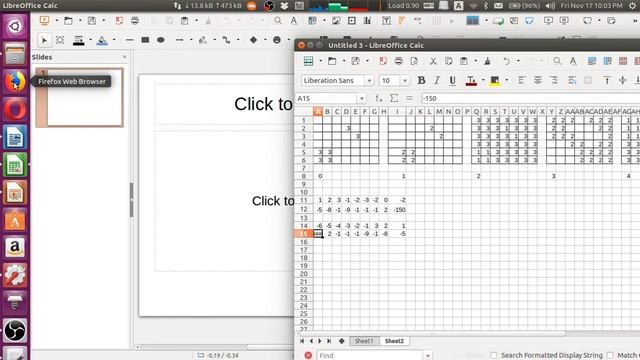Align cell text right in Calc
This screenshot has width=640, height=360.
point(553,80)
